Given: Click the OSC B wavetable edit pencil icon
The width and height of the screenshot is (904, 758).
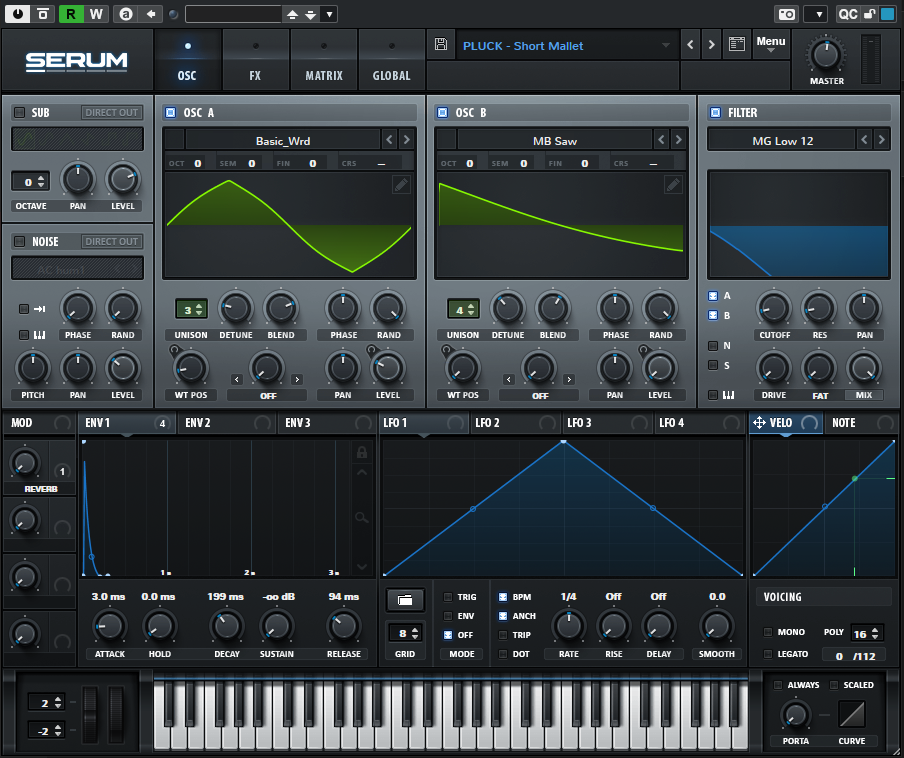Looking at the screenshot, I should pyautogui.click(x=673, y=184).
